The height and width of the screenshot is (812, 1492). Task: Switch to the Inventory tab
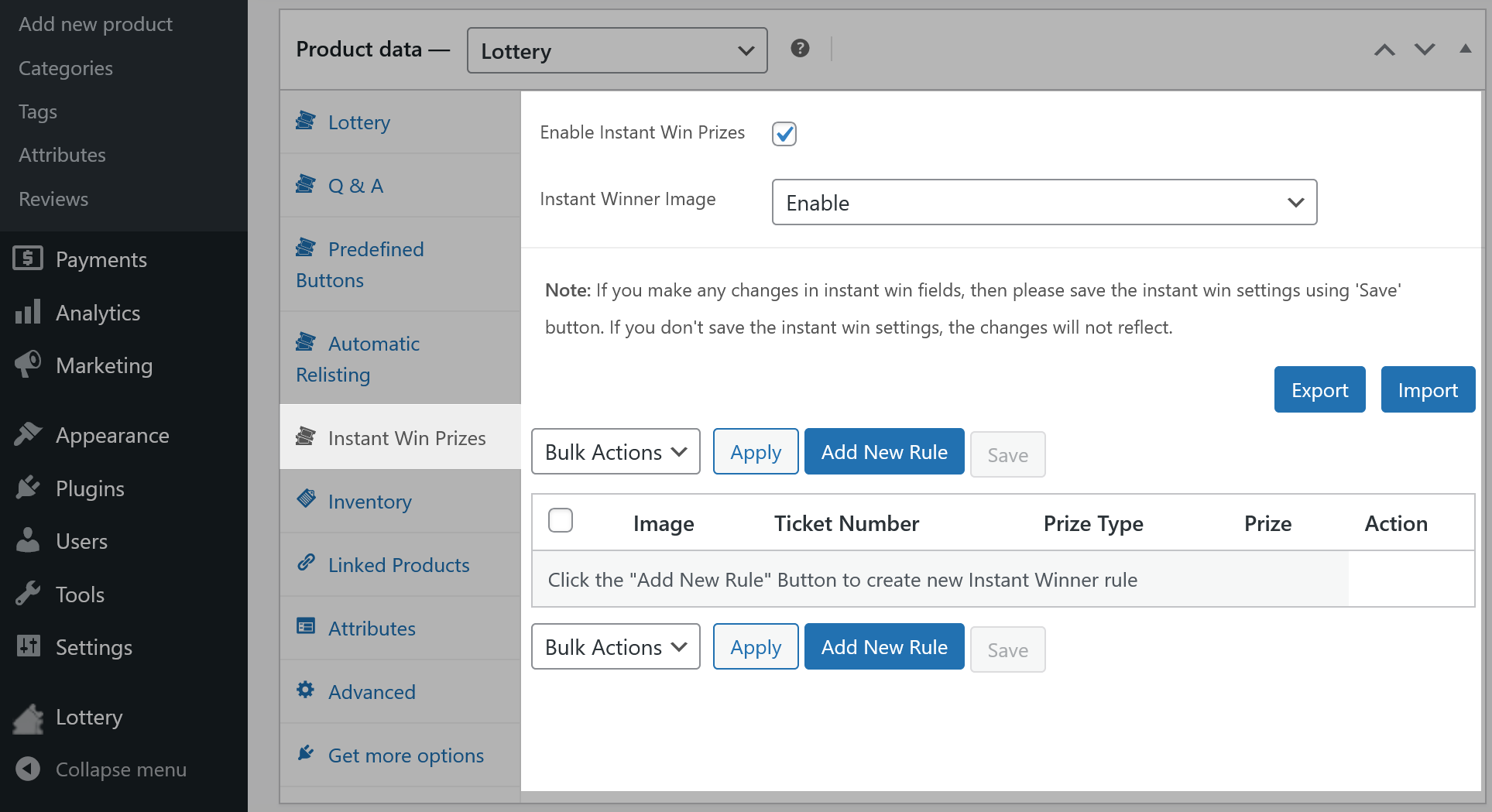(x=369, y=502)
